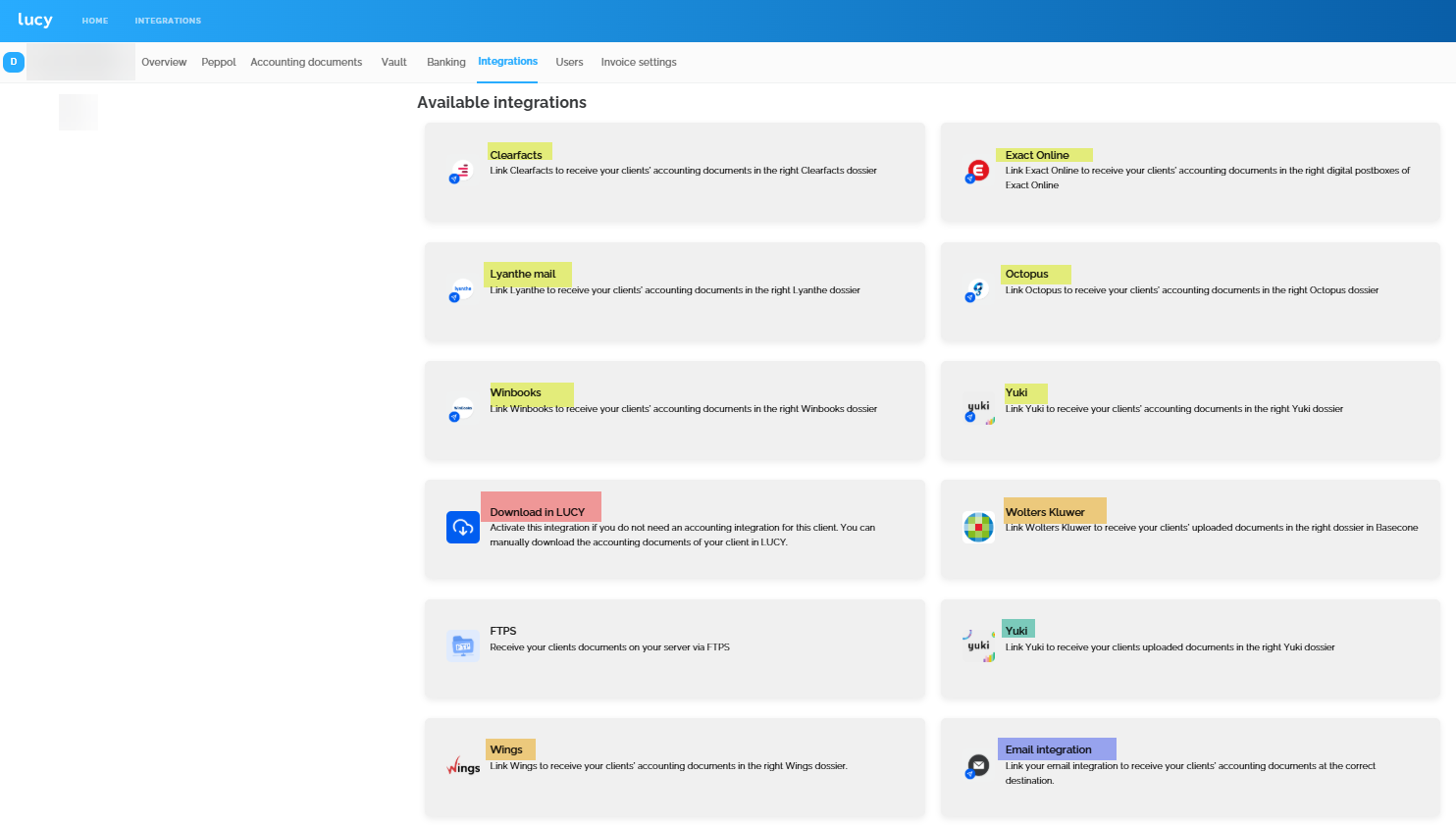
Task: Select the Winbooks integration title
Action: point(516,392)
